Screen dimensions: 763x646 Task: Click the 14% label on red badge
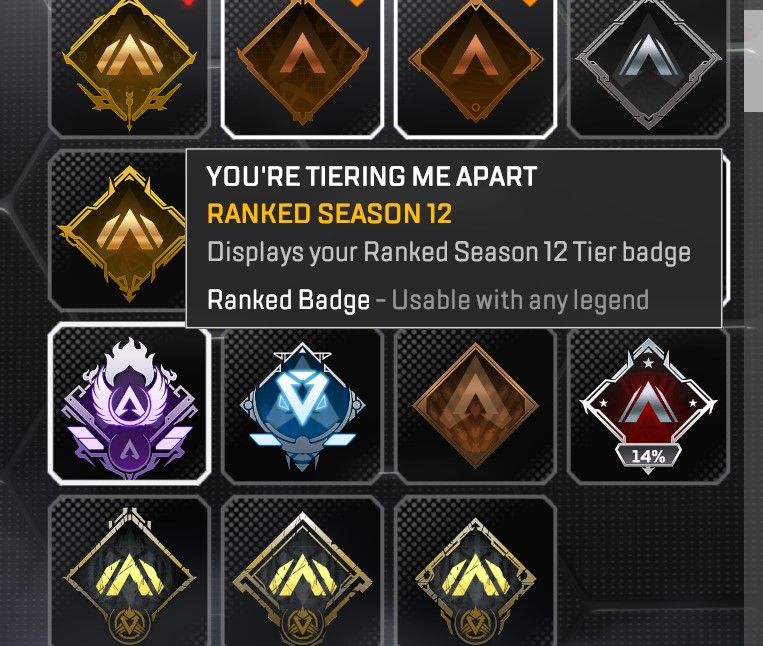point(648,456)
